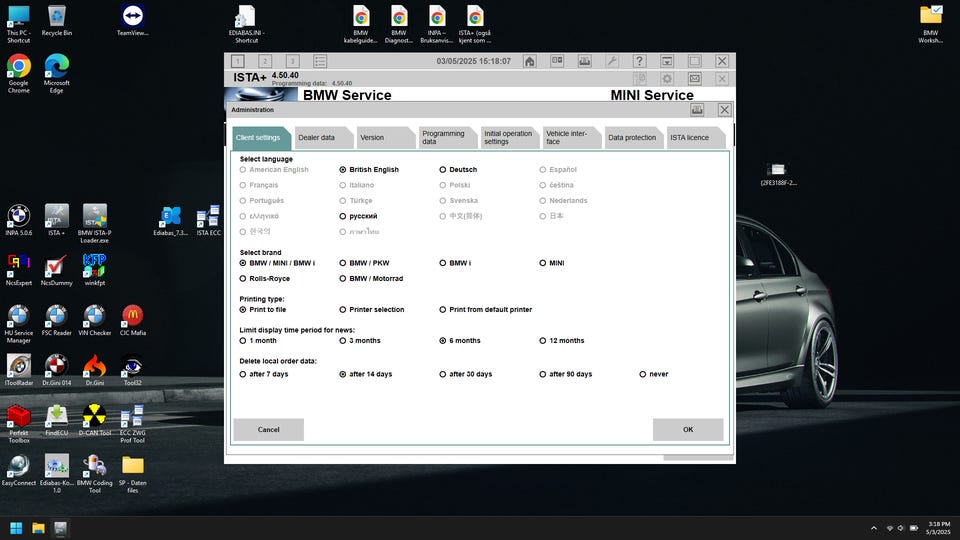Open NcsDummy desktop icon

coord(56,270)
